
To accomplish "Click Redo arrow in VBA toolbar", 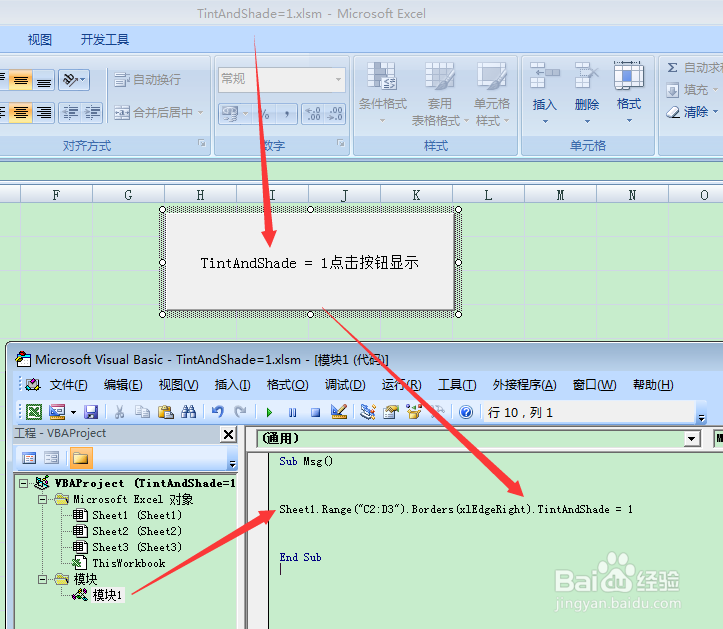I will 240,411.
